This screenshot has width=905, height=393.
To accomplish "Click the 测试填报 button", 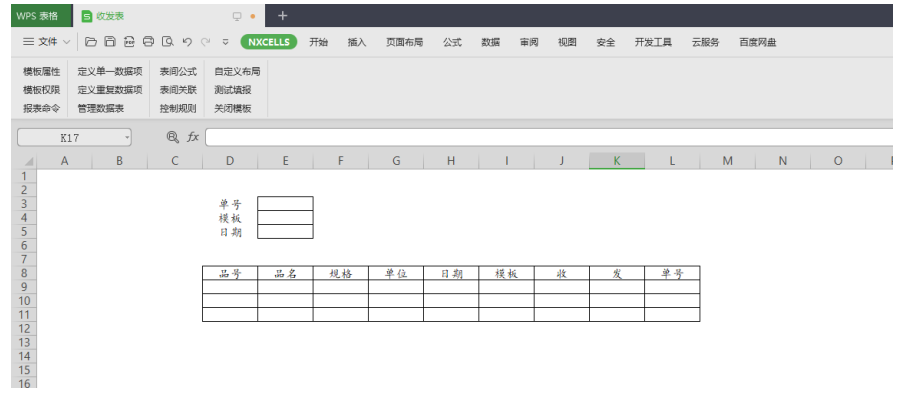I will coord(233,90).
